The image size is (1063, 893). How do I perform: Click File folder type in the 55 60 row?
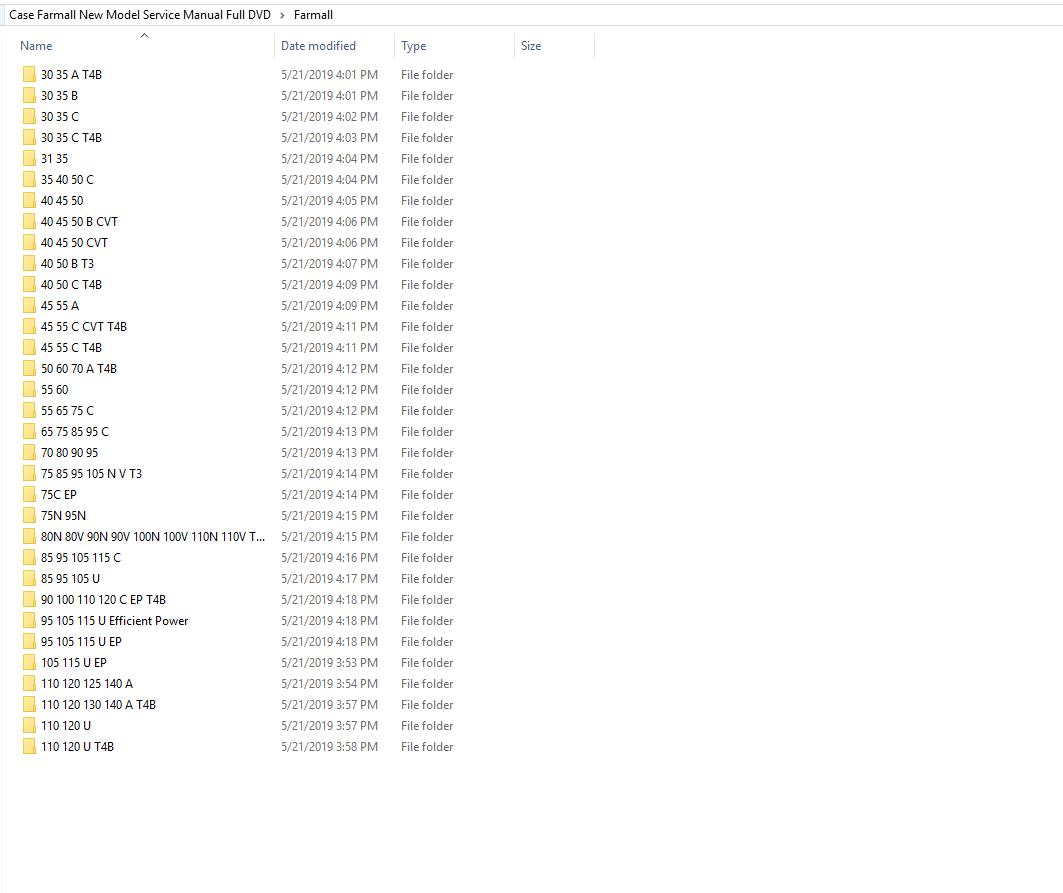click(x=427, y=390)
